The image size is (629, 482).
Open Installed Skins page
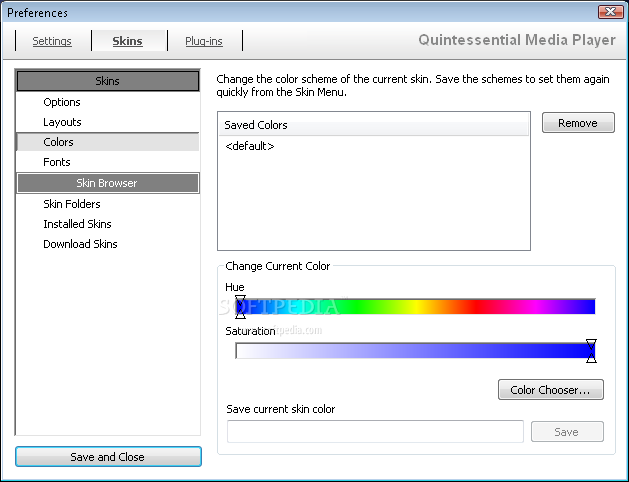[77, 224]
